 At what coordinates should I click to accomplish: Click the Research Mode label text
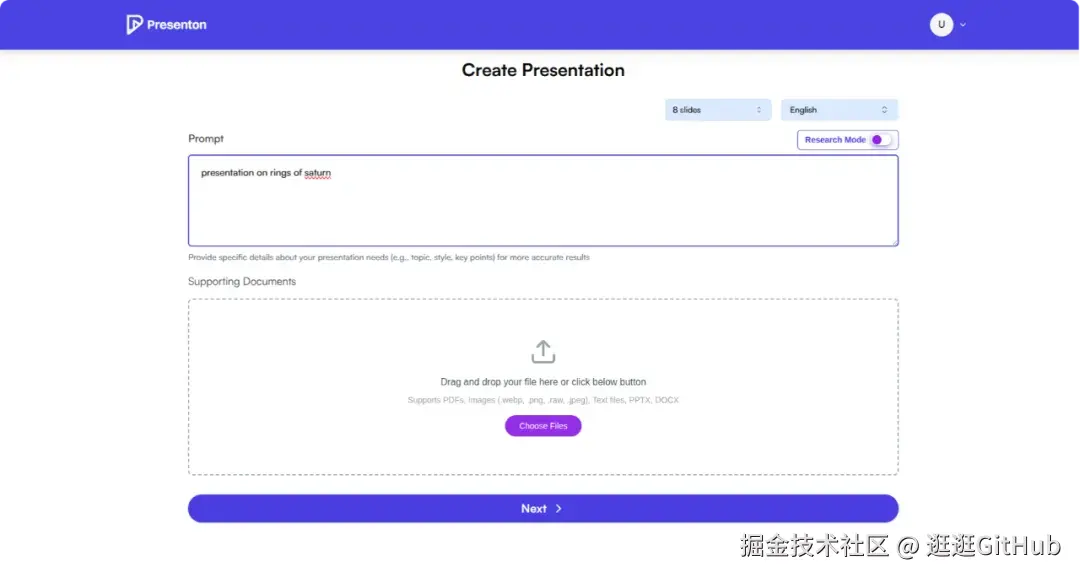[x=837, y=139]
